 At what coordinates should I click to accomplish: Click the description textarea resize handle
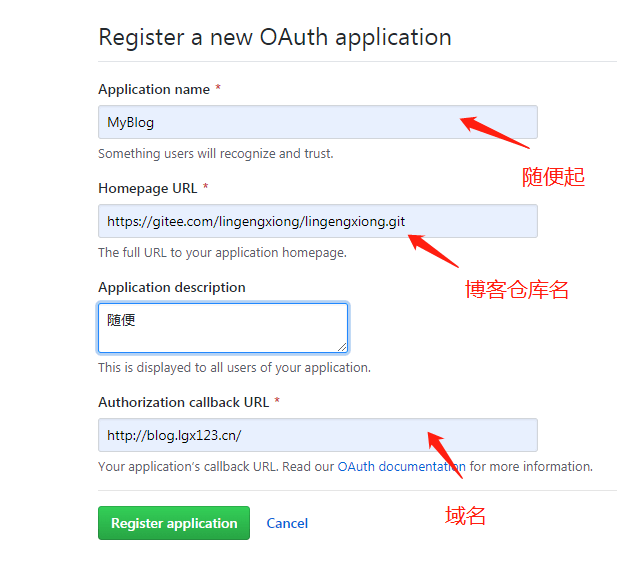342,346
